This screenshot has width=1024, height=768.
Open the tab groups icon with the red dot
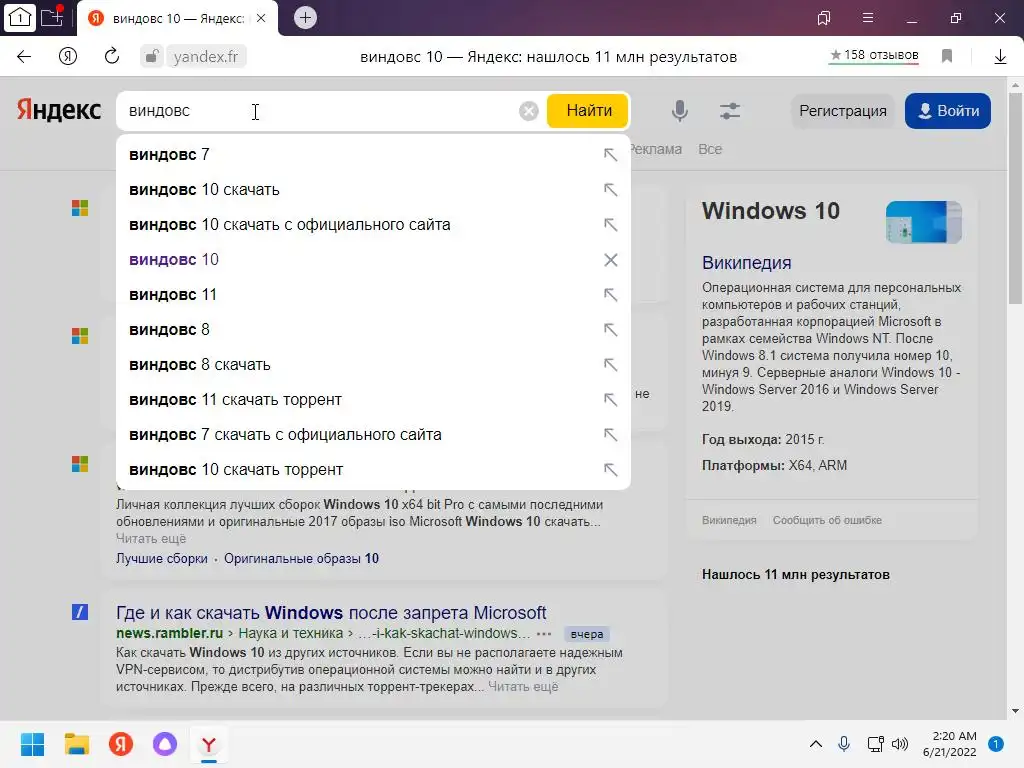pyautogui.click(x=52, y=17)
